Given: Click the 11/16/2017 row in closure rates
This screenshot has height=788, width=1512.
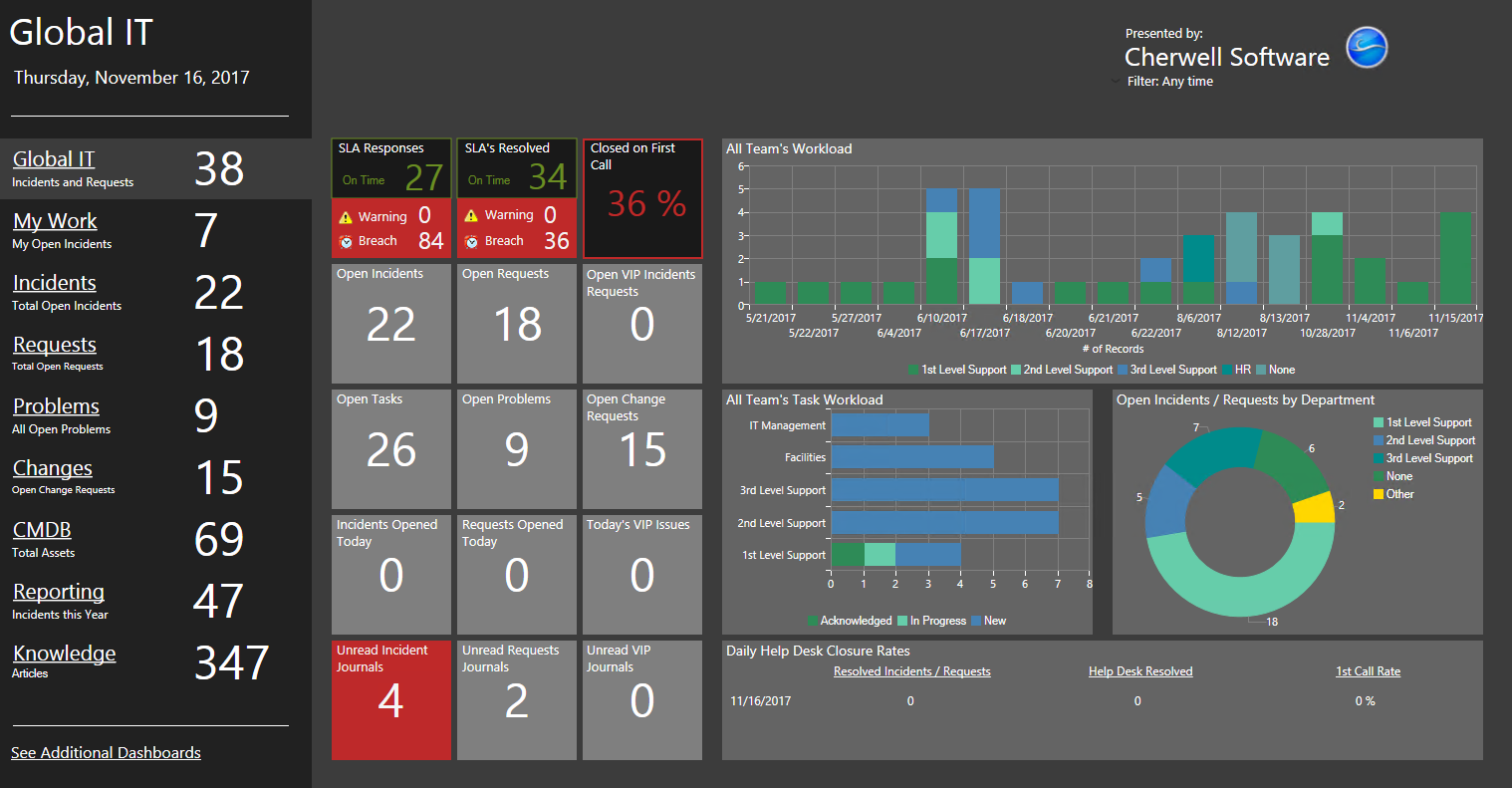Looking at the screenshot, I should (x=1102, y=701).
